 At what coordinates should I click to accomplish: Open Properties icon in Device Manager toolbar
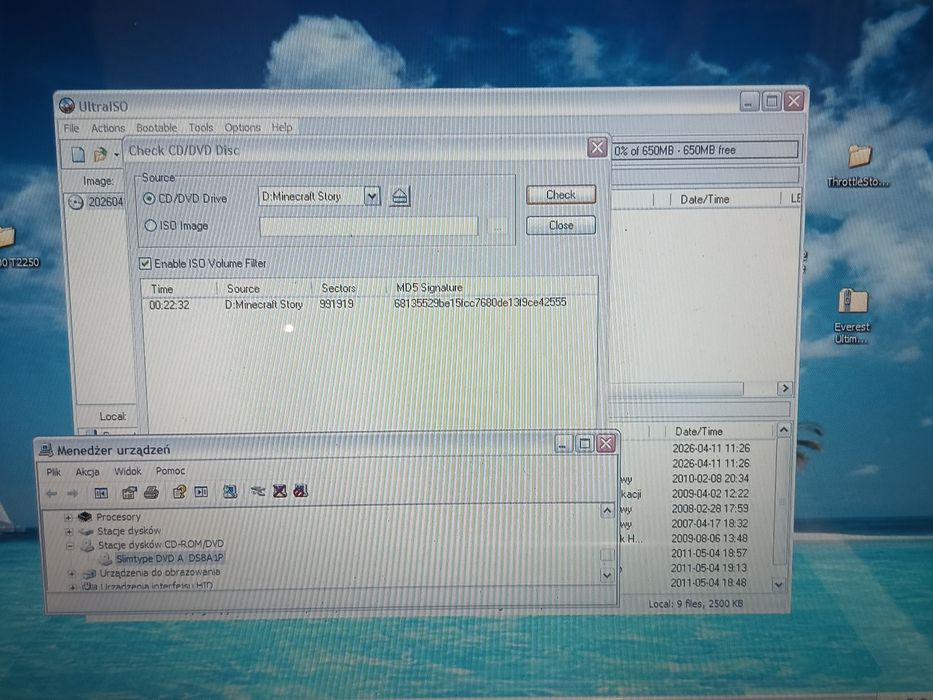129,492
